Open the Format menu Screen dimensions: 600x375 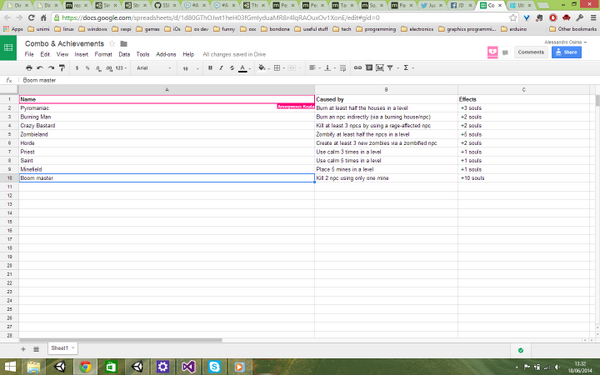point(103,54)
